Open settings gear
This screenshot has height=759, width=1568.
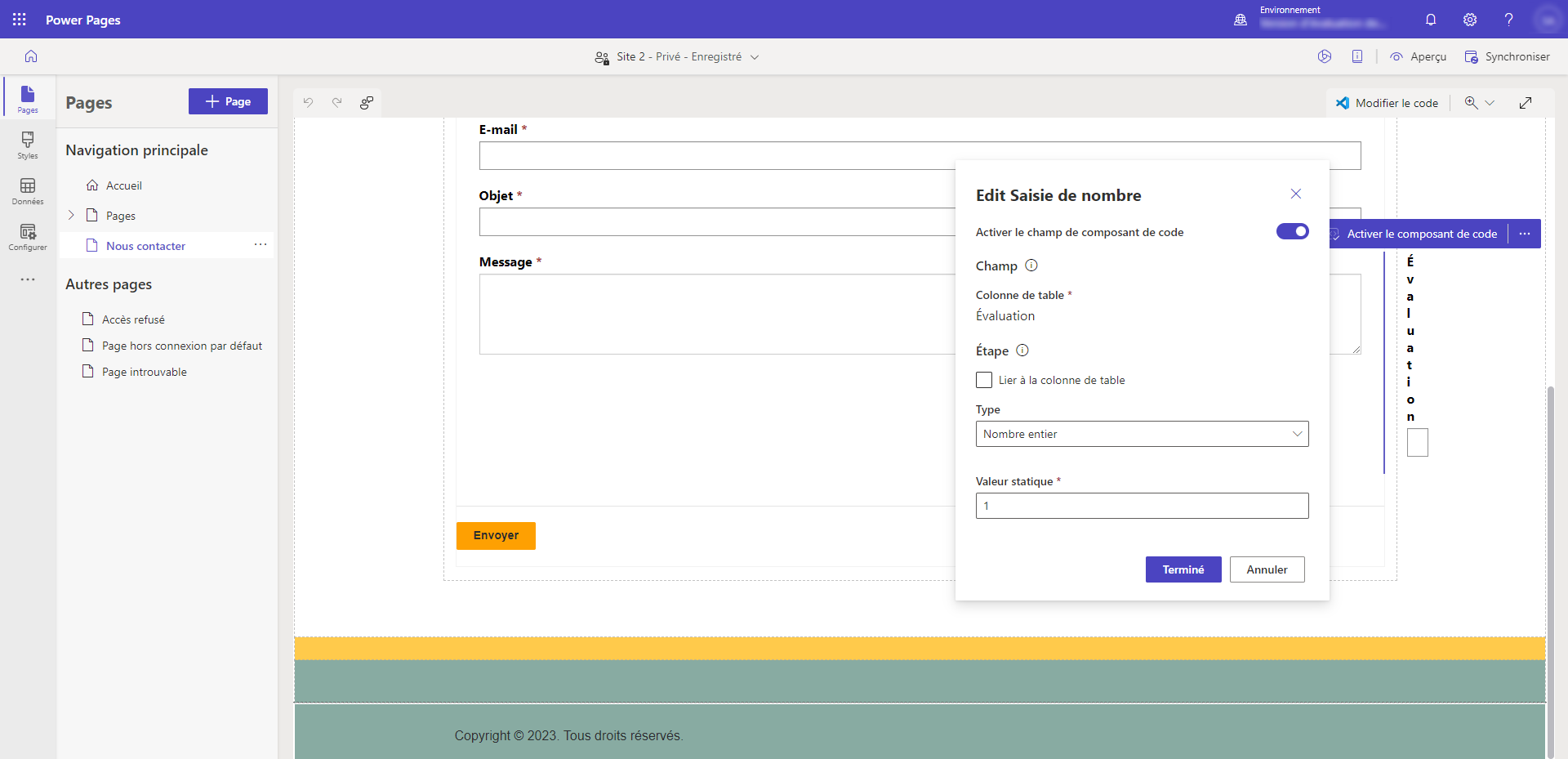(1470, 20)
